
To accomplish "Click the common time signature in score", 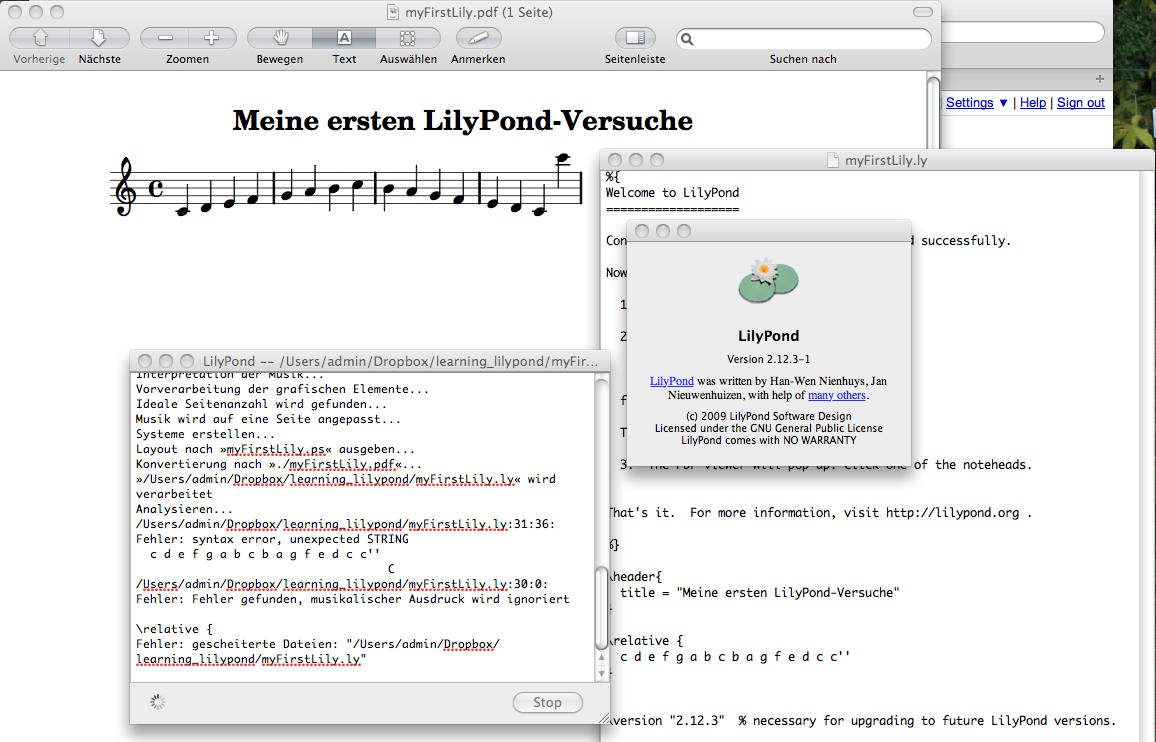I will pyautogui.click(x=156, y=187).
